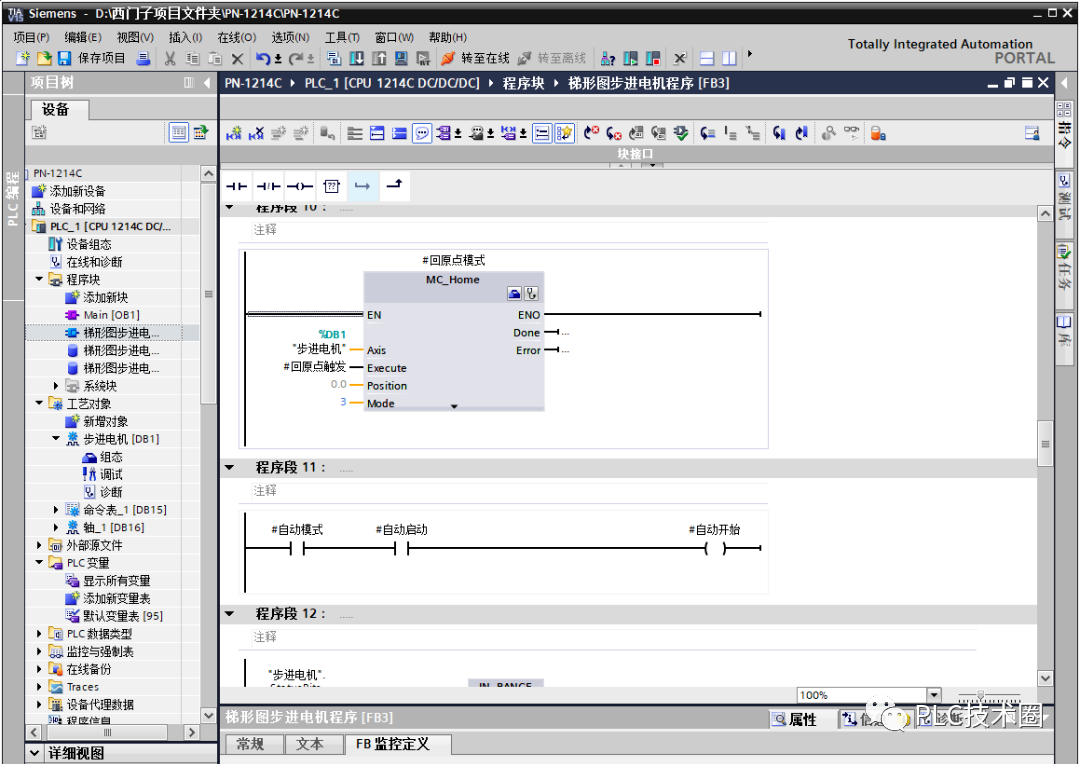Click the project tree vertical scrollbar
The image size is (1080, 764).
(209, 295)
